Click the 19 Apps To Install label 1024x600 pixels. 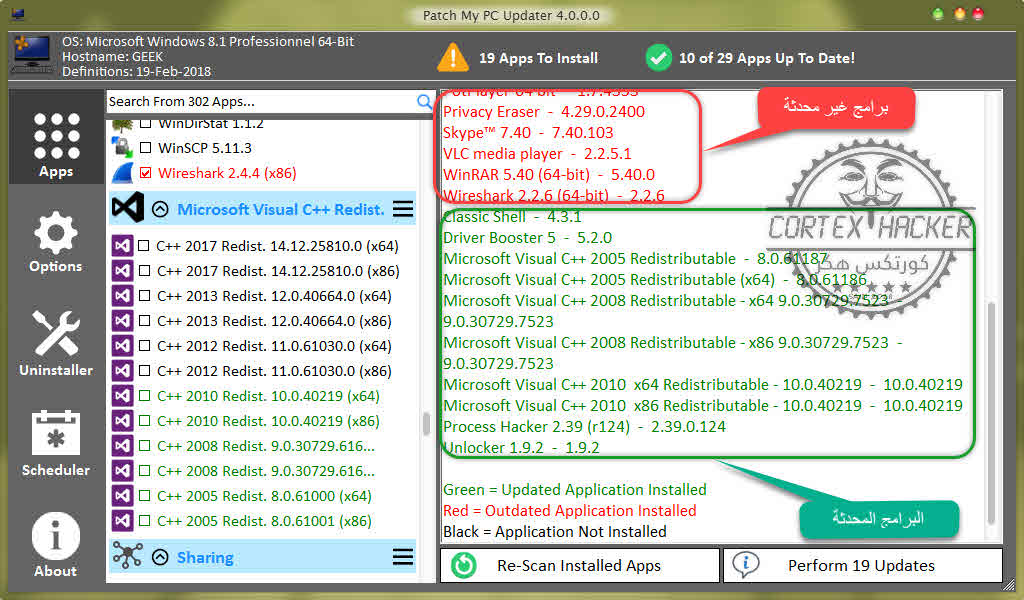point(539,58)
